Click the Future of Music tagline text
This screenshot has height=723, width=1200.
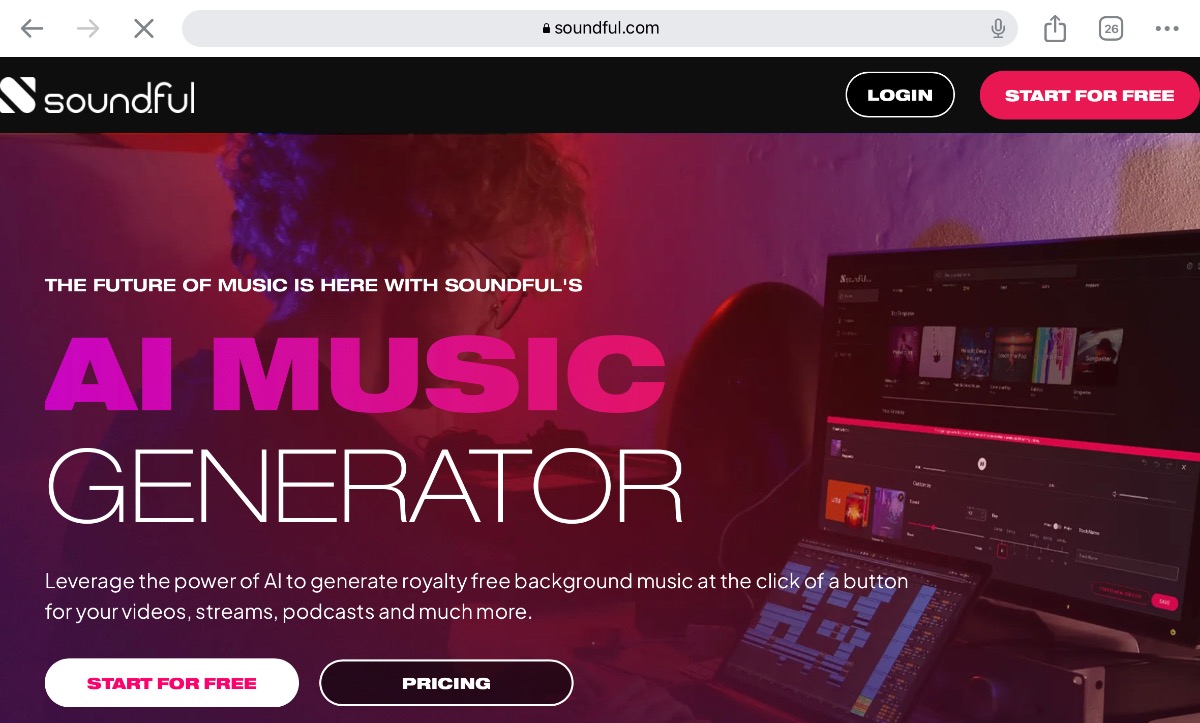314,285
